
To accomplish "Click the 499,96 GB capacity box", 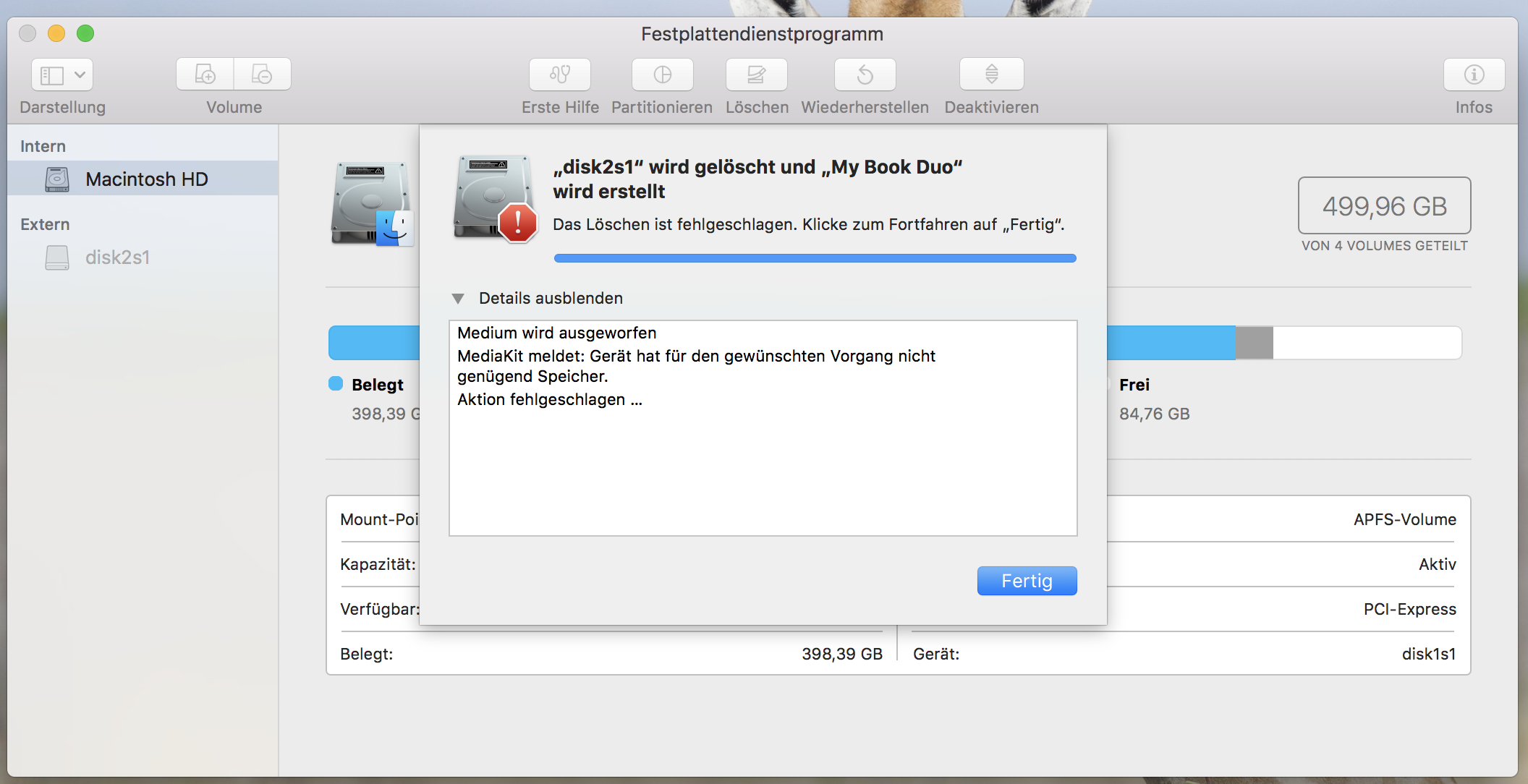I will (x=1384, y=206).
